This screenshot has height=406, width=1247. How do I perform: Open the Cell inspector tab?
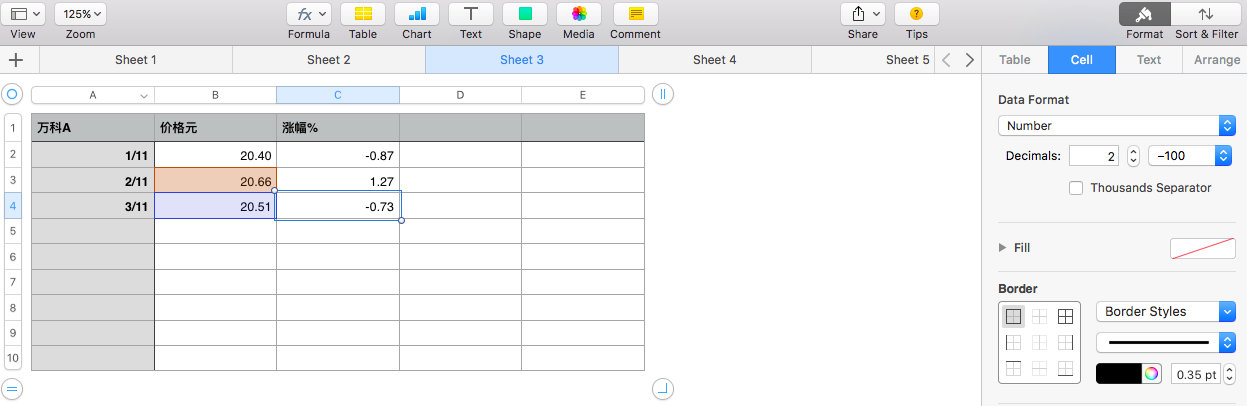(x=1082, y=60)
